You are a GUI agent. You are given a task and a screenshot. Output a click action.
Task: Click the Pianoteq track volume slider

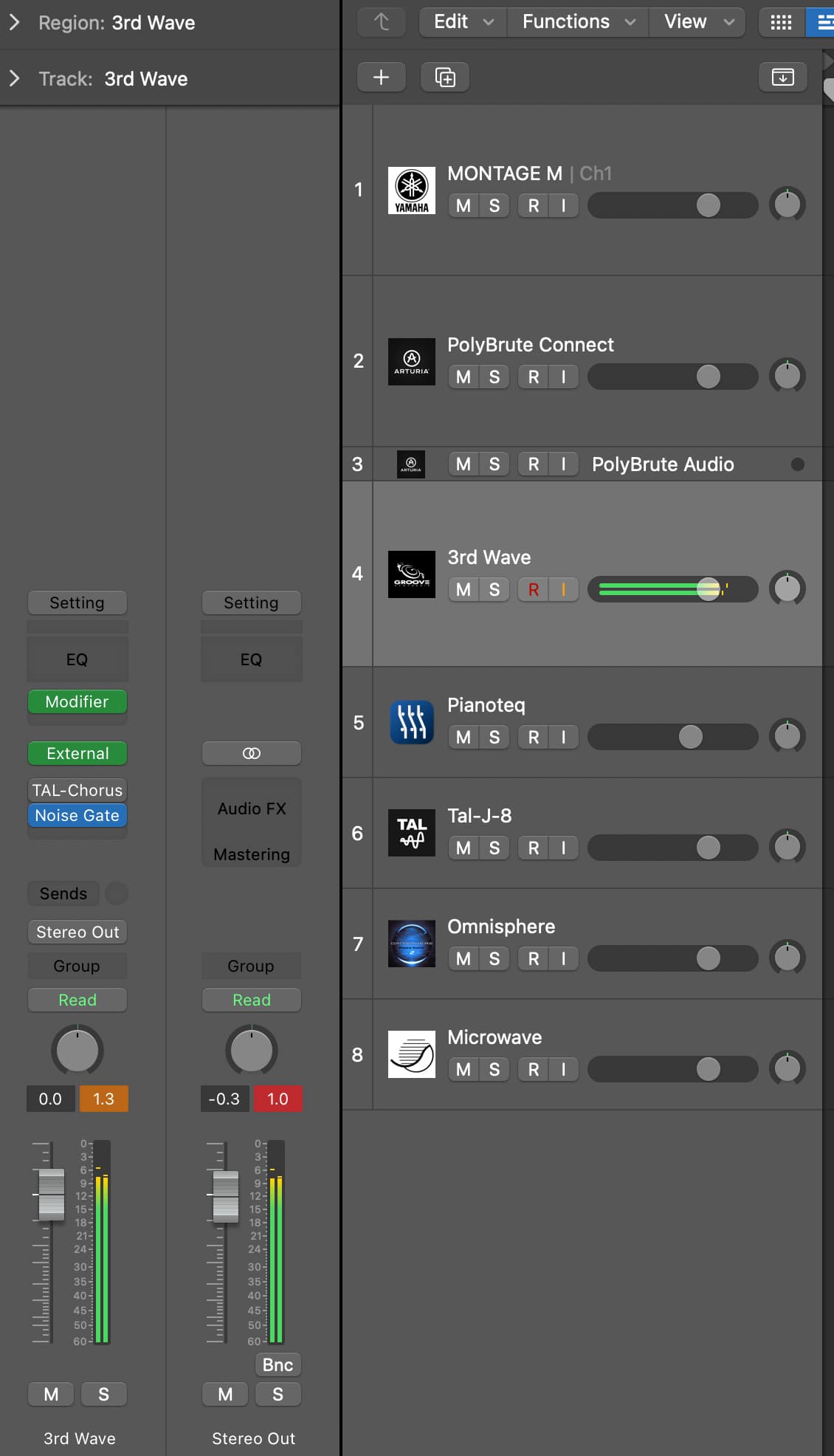(x=672, y=737)
